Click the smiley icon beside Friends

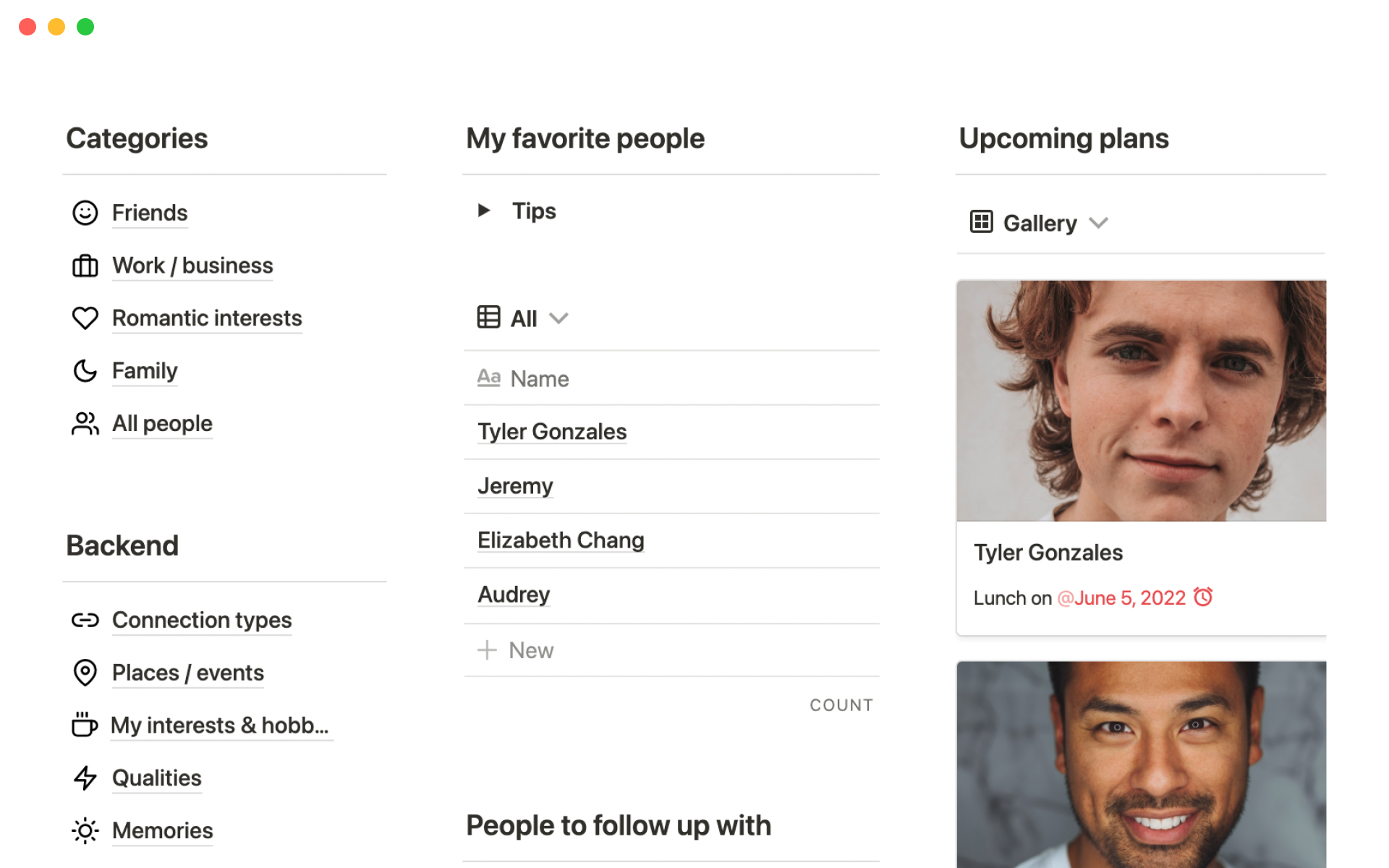(x=85, y=213)
